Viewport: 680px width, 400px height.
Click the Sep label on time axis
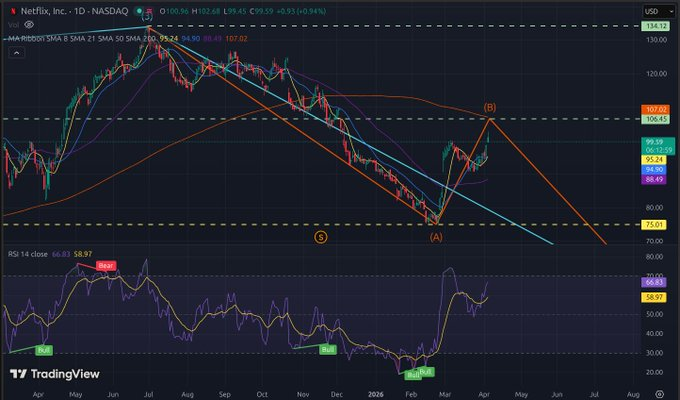(x=225, y=394)
